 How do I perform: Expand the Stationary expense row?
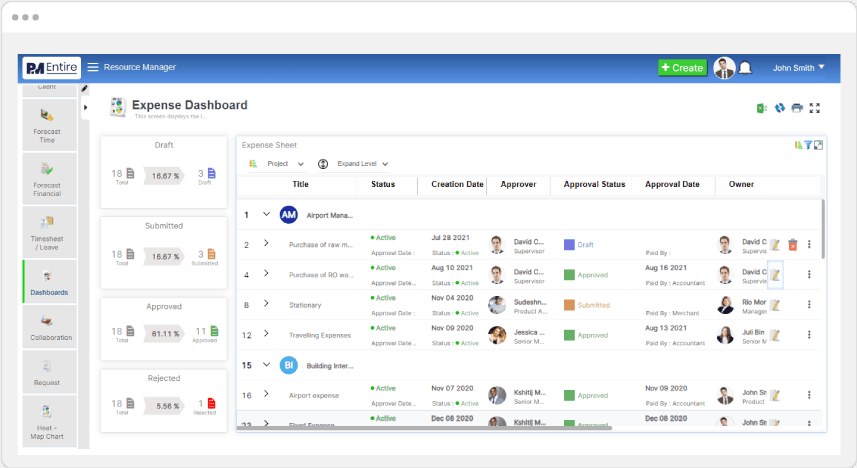tap(266, 304)
